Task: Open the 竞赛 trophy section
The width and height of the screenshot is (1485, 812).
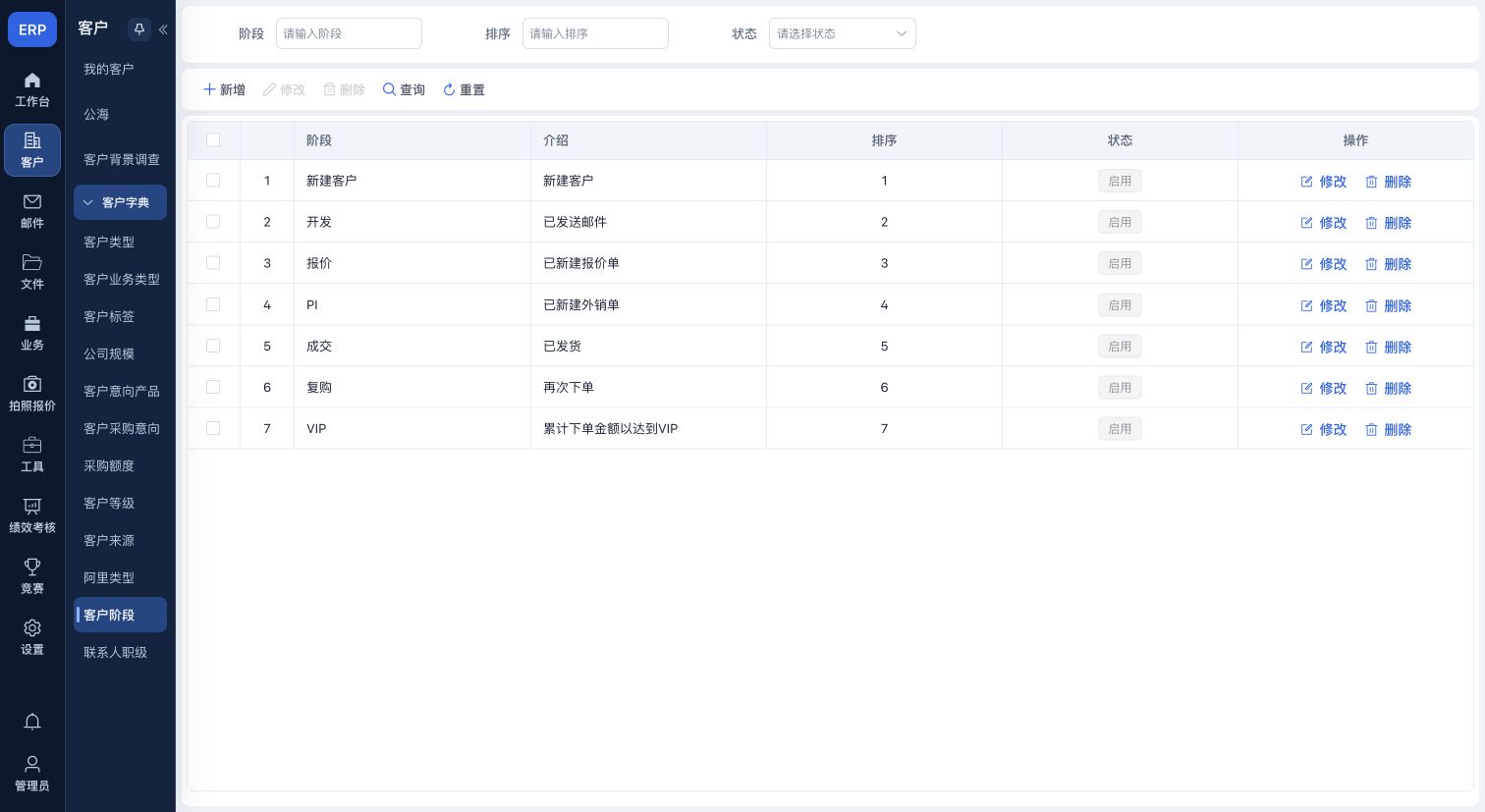Action: pos(32,576)
